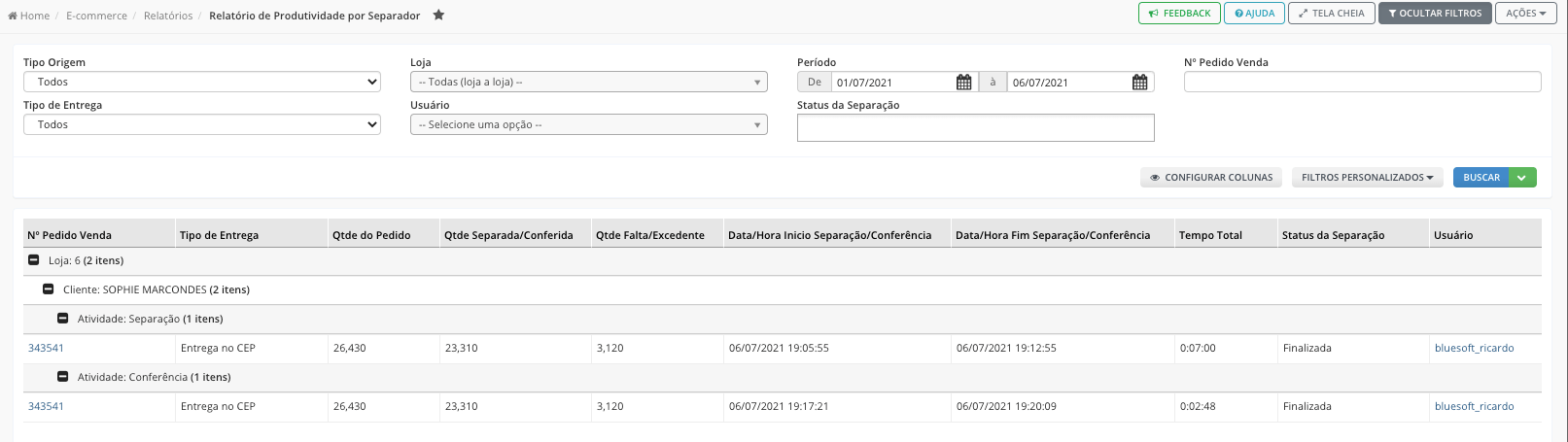Screen dimensions: 1568x442
Task: Open the Filtros Personalizados dropdown
Action: (x=1368, y=178)
